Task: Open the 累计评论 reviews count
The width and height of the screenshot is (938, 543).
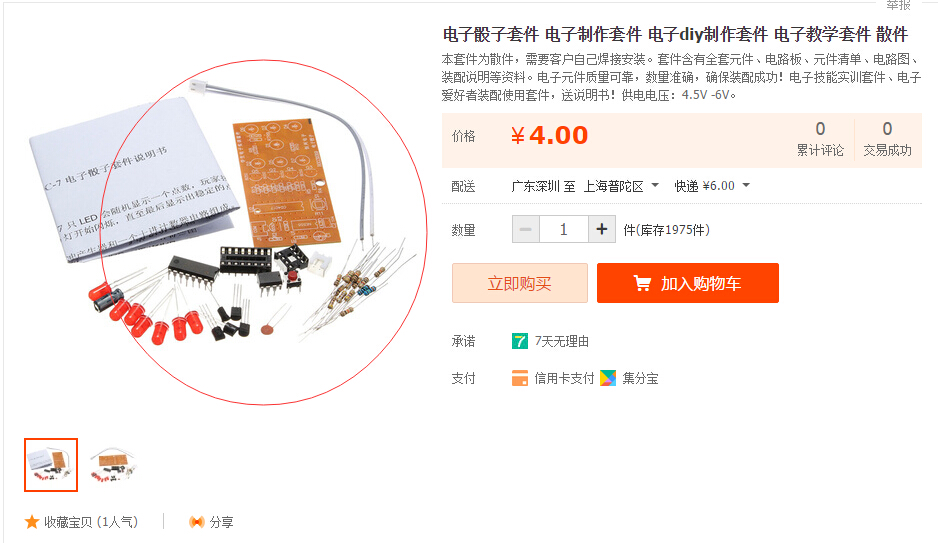Action: 820,139
